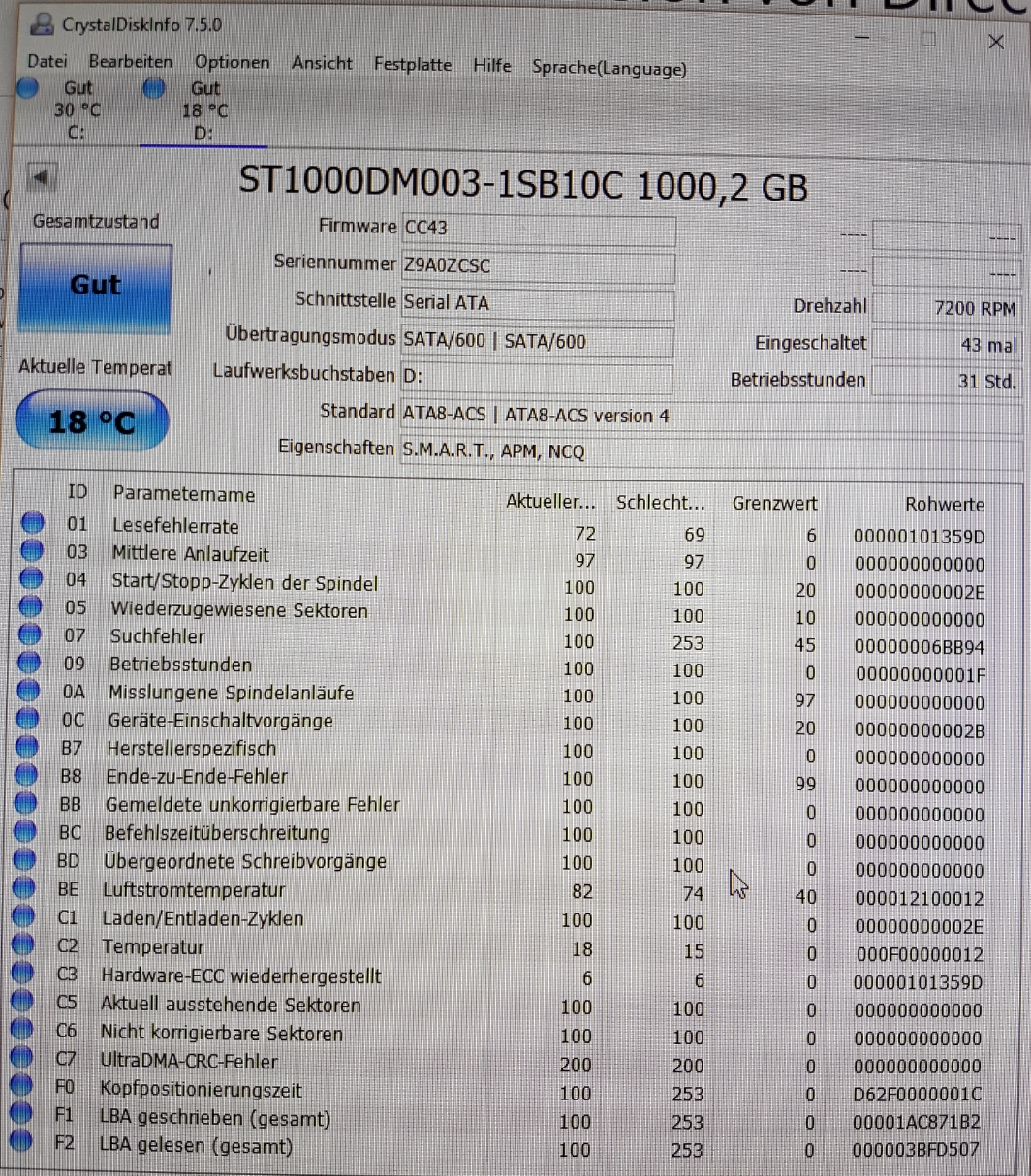Viewport: 1031px width, 1176px height.
Task: Click raw value 00000101359D of Lesefehlerrate
Action: 919,536
